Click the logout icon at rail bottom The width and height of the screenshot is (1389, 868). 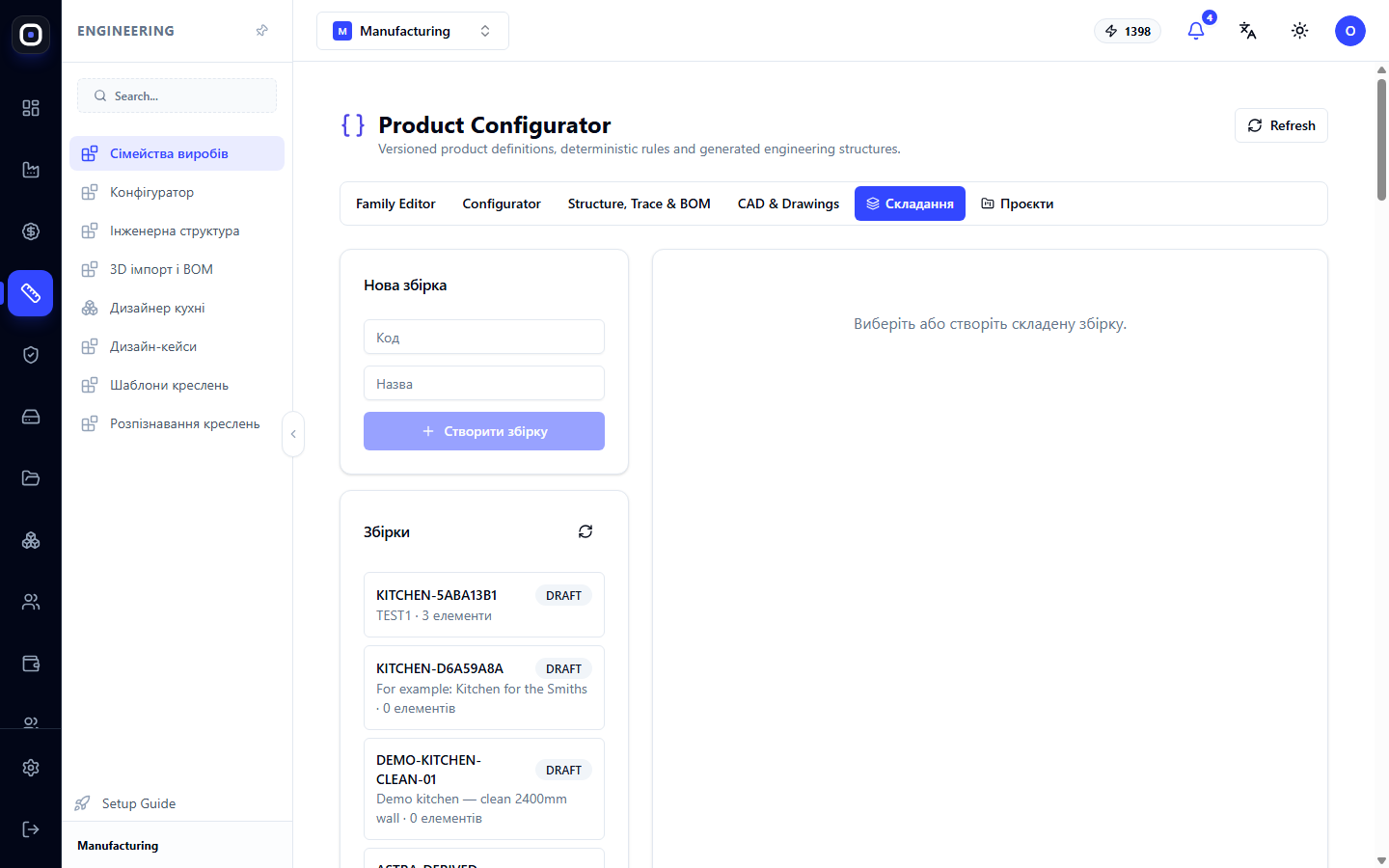31,829
